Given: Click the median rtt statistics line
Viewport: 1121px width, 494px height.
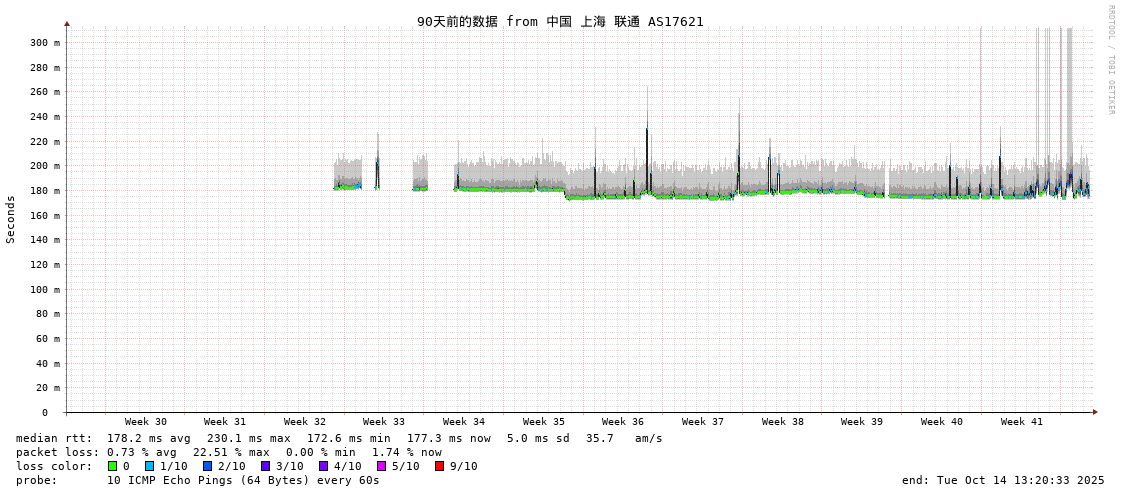Looking at the screenshot, I should [339, 438].
